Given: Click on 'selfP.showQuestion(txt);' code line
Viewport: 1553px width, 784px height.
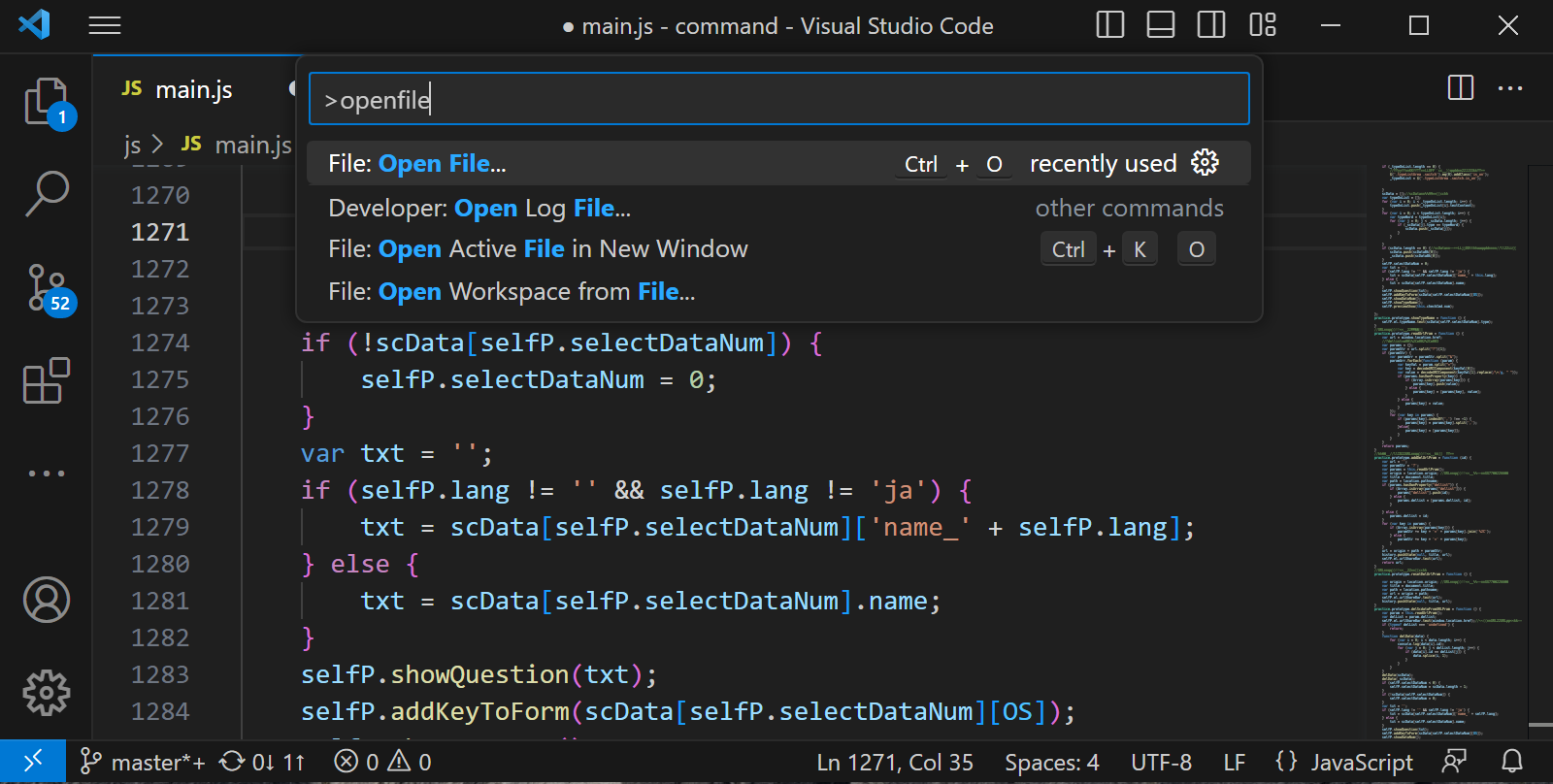Looking at the screenshot, I should 479,674.
